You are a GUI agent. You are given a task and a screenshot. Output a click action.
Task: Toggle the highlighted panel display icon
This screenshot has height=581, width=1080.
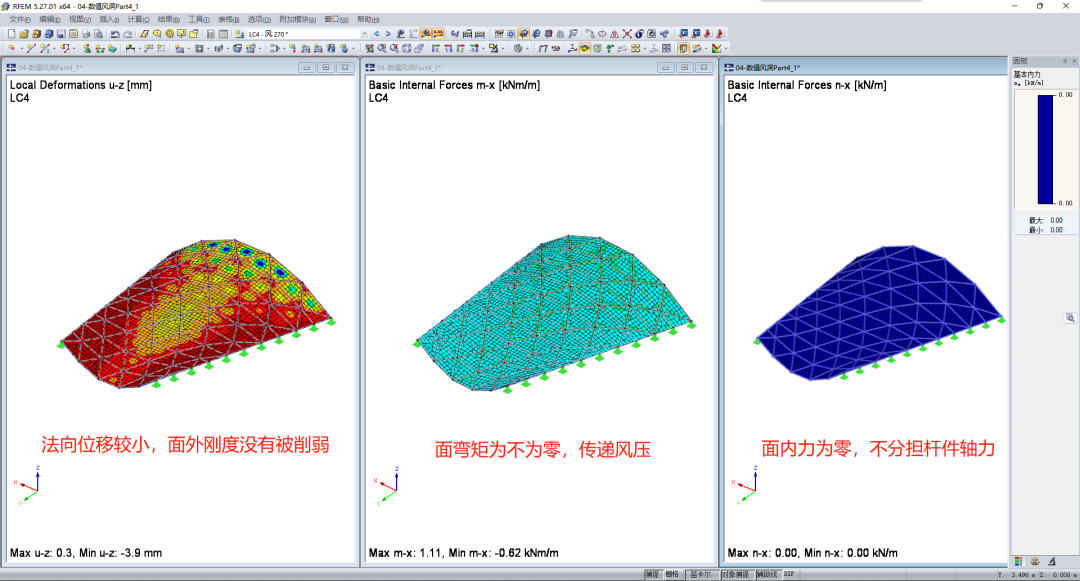[x=683, y=48]
